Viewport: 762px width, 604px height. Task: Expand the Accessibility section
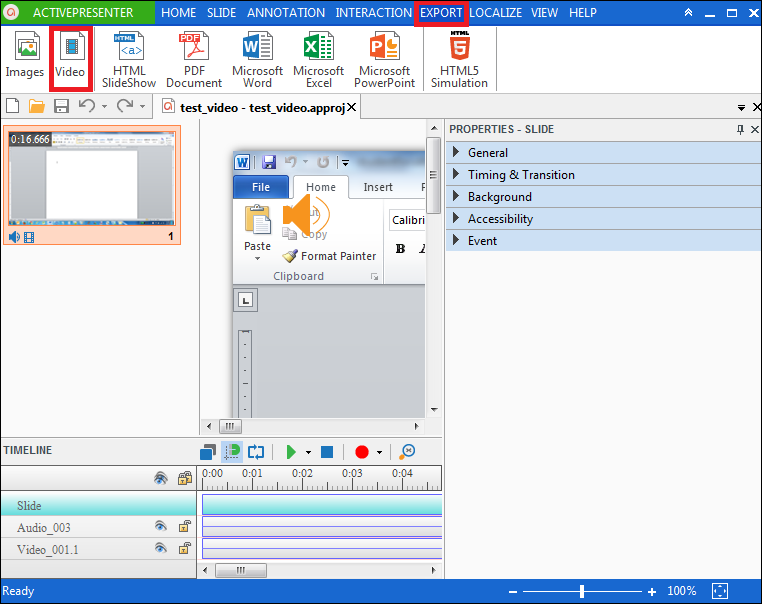[x=603, y=219]
